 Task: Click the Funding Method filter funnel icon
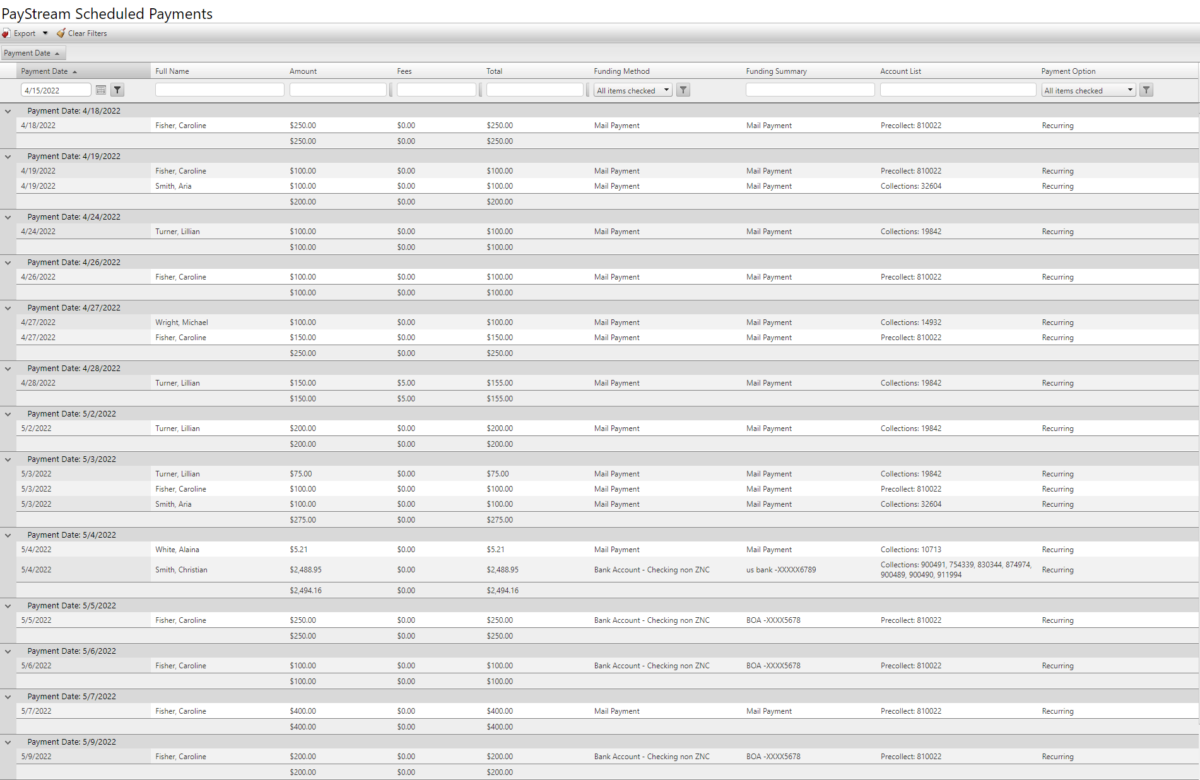click(683, 90)
